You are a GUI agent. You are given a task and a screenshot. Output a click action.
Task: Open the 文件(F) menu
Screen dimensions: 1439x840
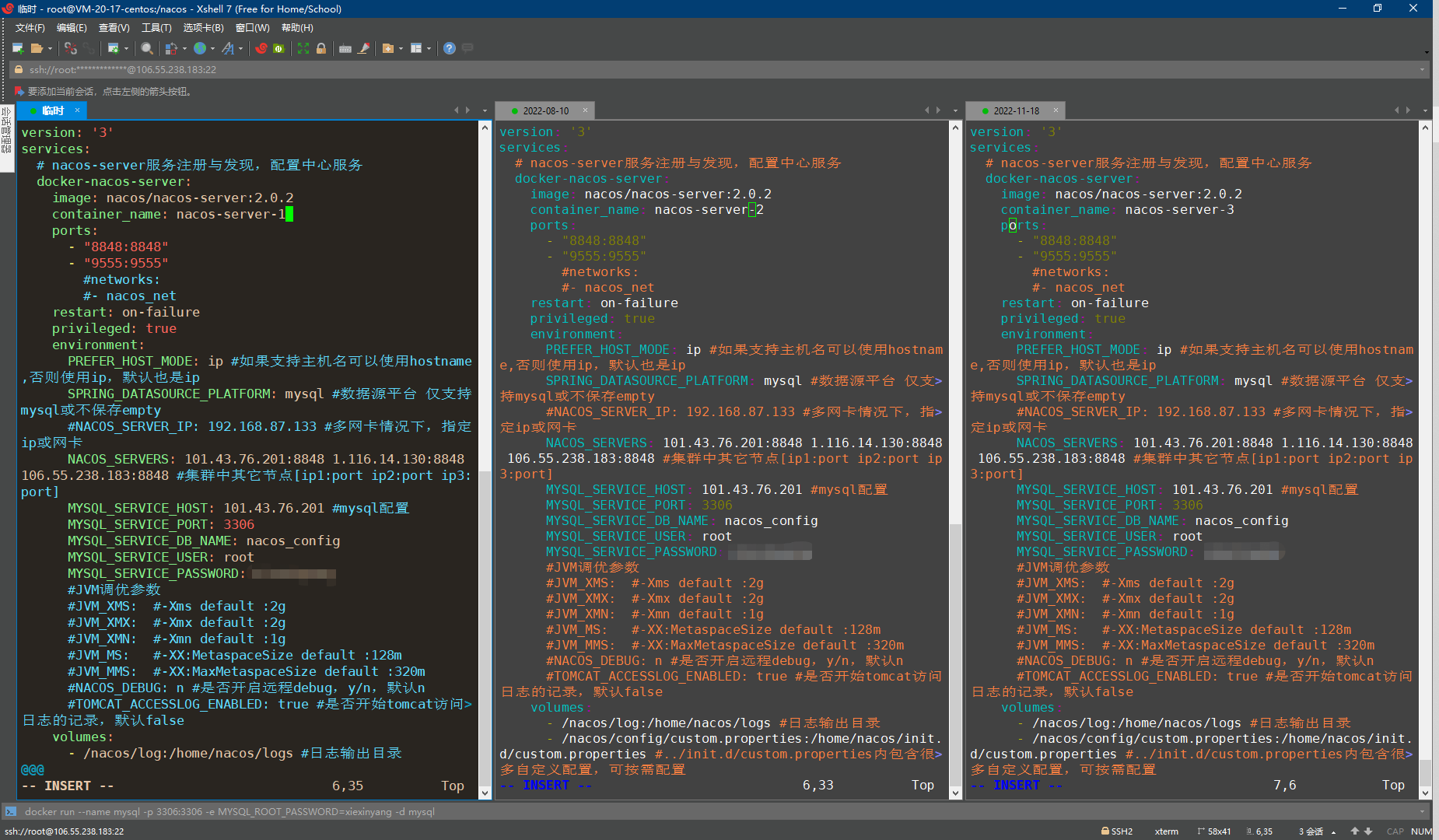pyautogui.click(x=30, y=28)
